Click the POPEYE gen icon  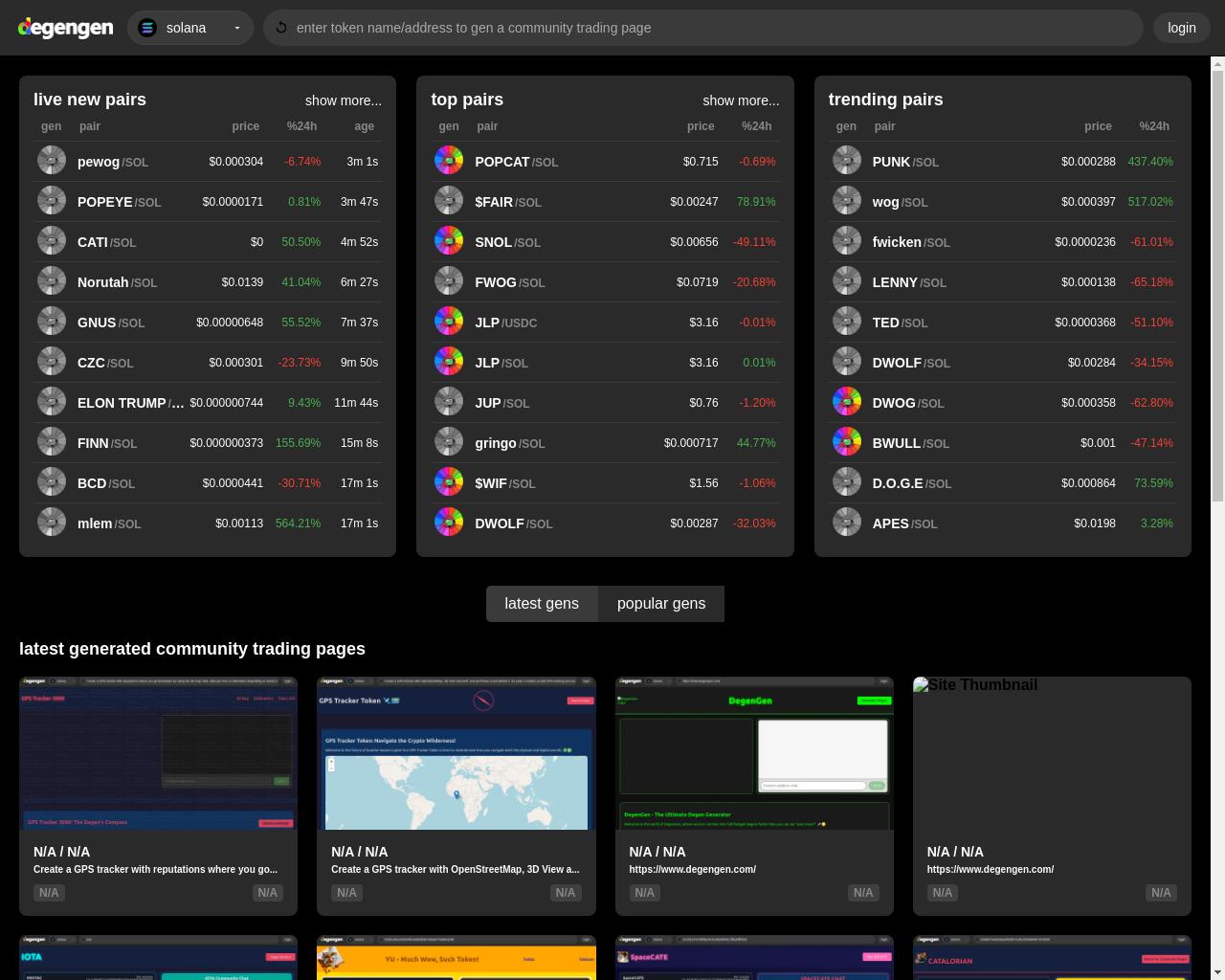(52, 200)
